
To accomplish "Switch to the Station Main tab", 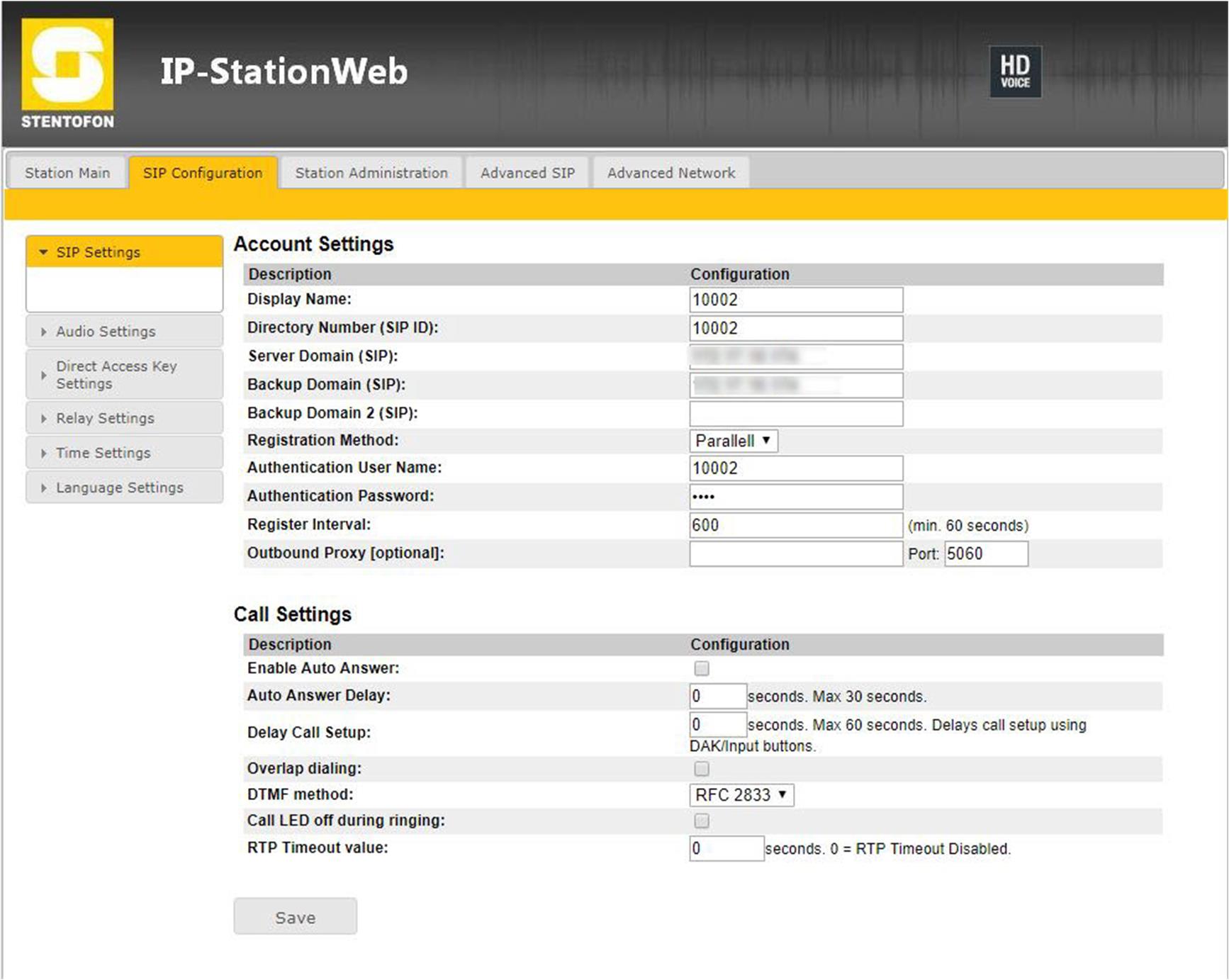I will [x=67, y=173].
